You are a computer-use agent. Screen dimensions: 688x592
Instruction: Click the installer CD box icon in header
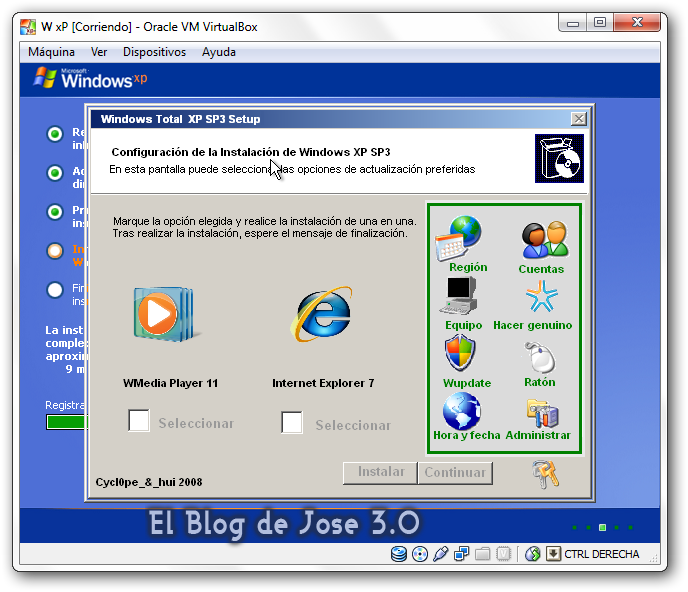pyautogui.click(x=559, y=158)
